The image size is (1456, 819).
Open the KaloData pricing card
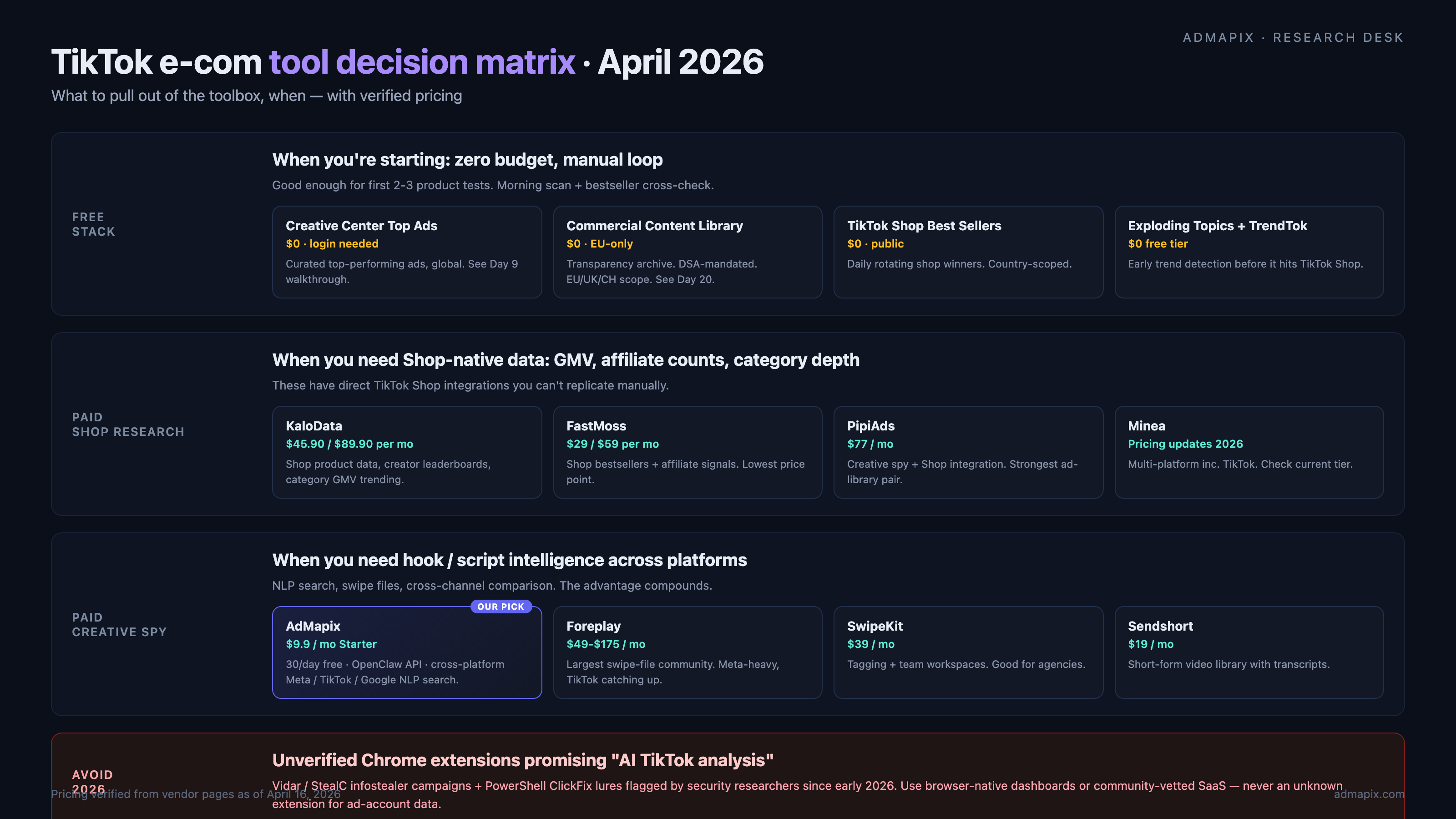[406, 452]
